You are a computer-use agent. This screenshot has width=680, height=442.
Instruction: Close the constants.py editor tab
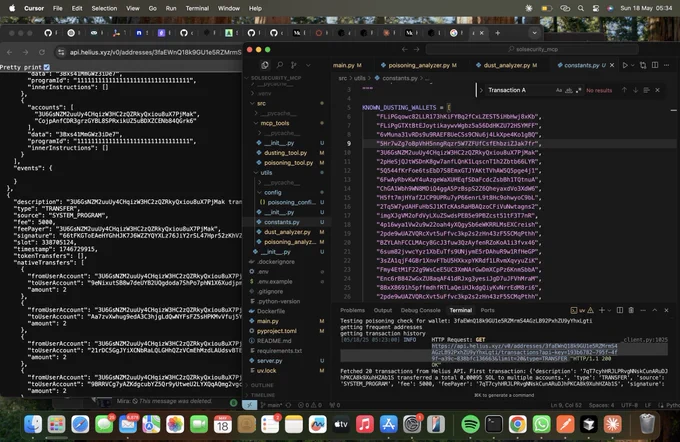[612, 65]
